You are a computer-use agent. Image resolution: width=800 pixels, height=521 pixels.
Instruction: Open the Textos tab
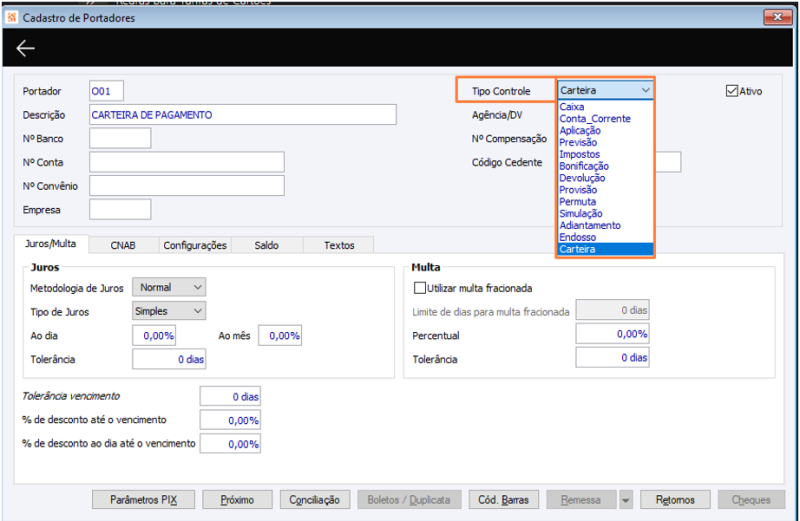(x=339, y=245)
